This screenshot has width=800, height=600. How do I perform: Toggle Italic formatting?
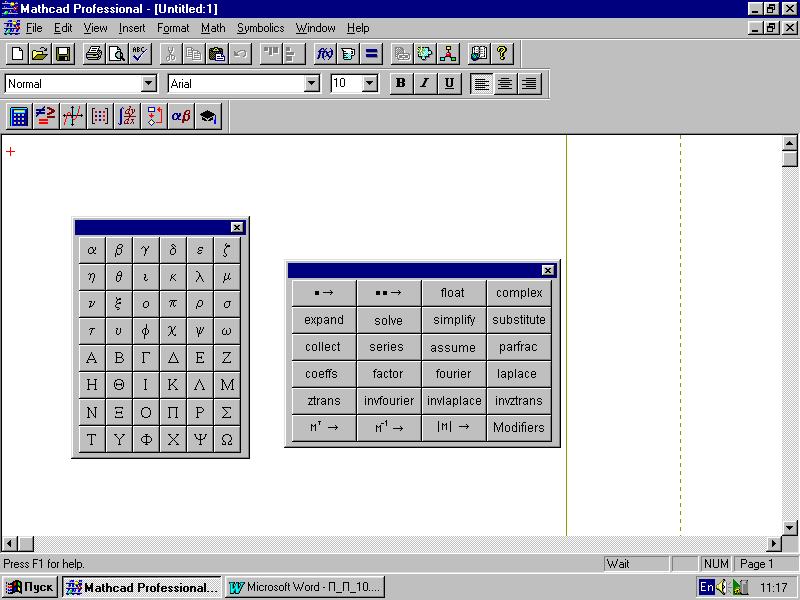[424, 84]
